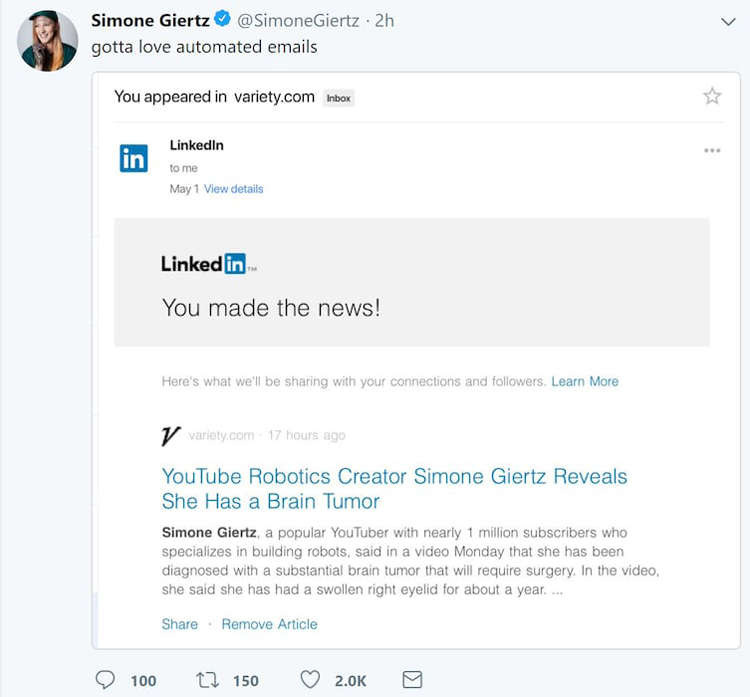Click the reply speech bubble icon

[105, 680]
